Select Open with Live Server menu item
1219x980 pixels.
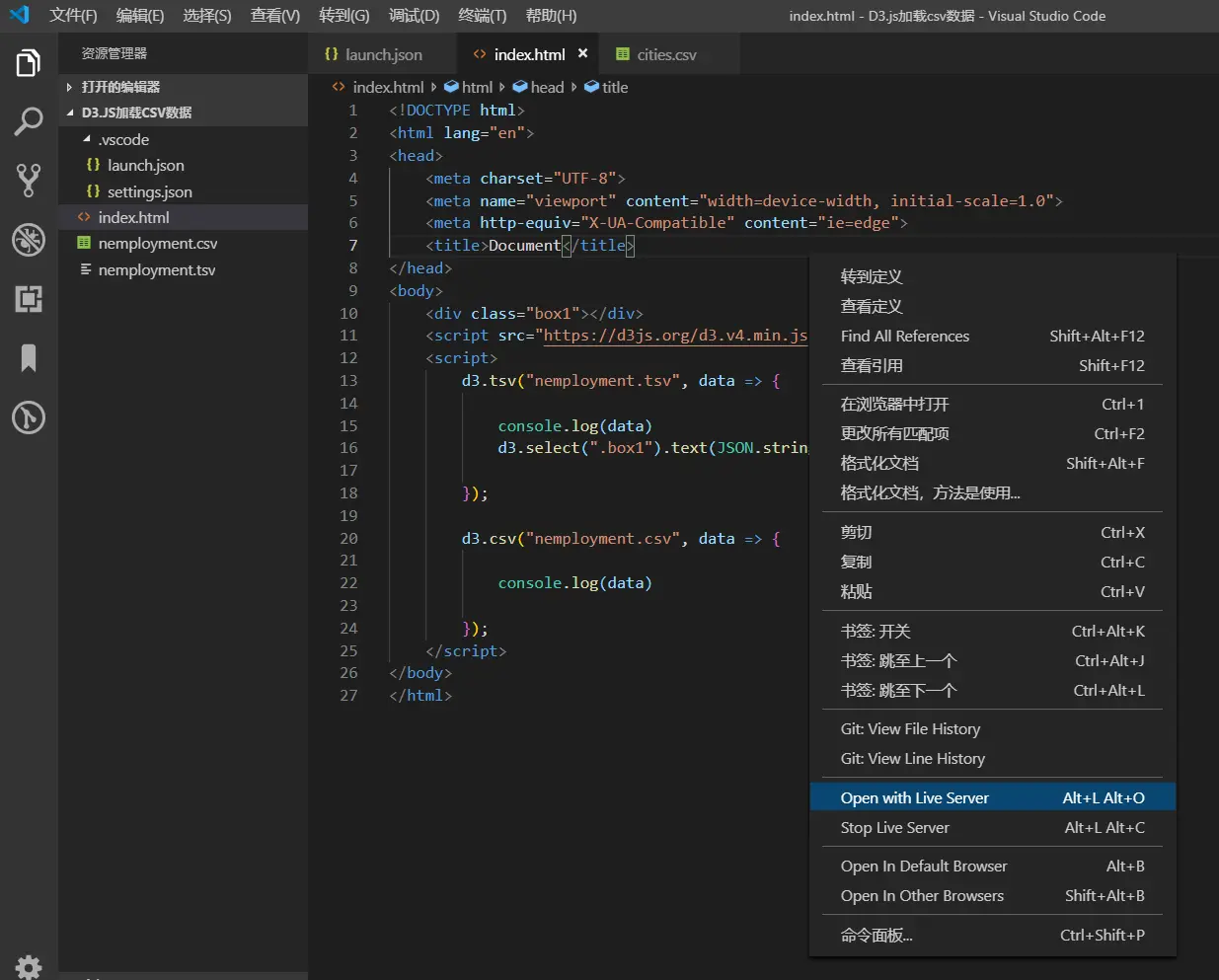coord(914,797)
